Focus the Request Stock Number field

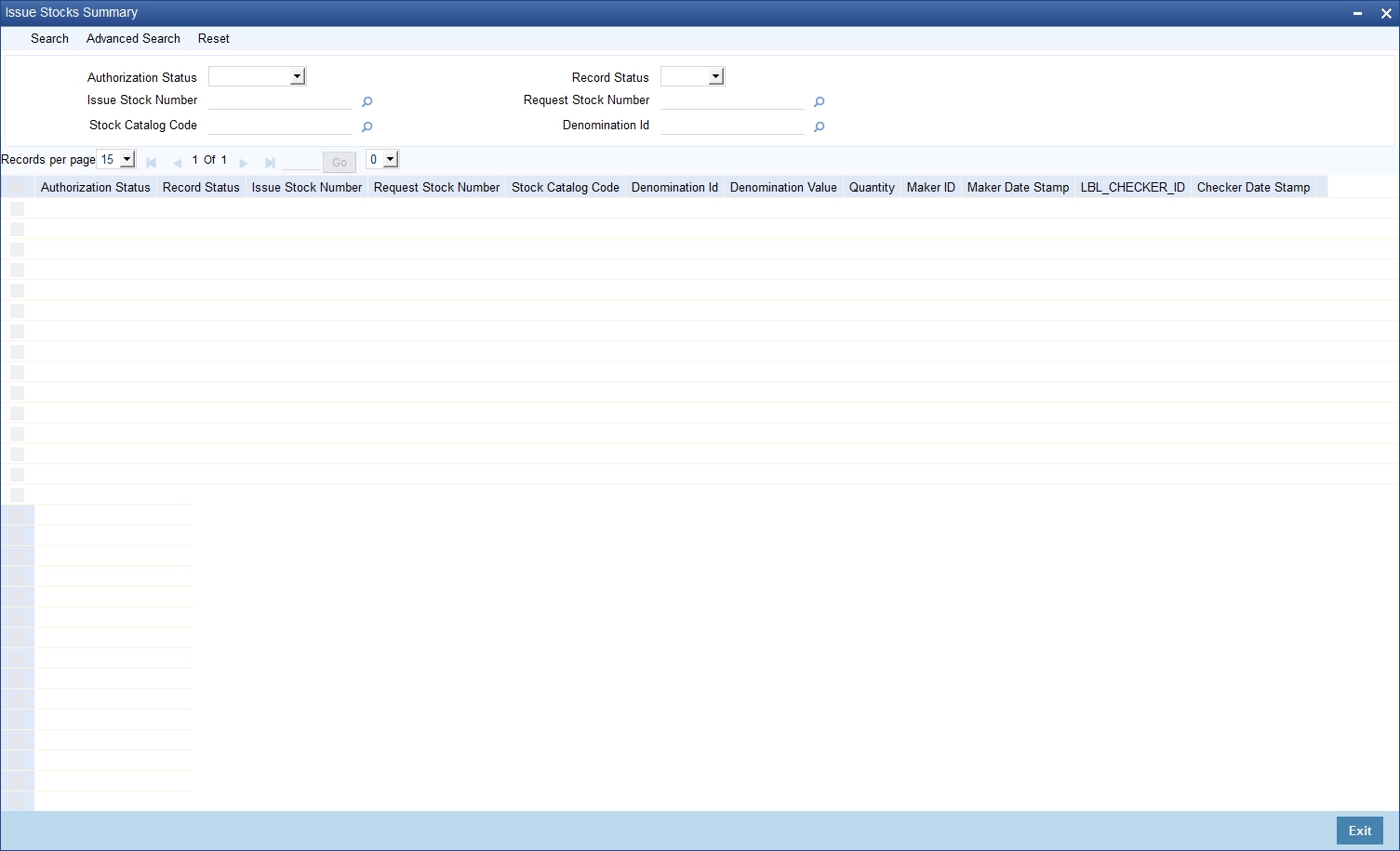732,100
